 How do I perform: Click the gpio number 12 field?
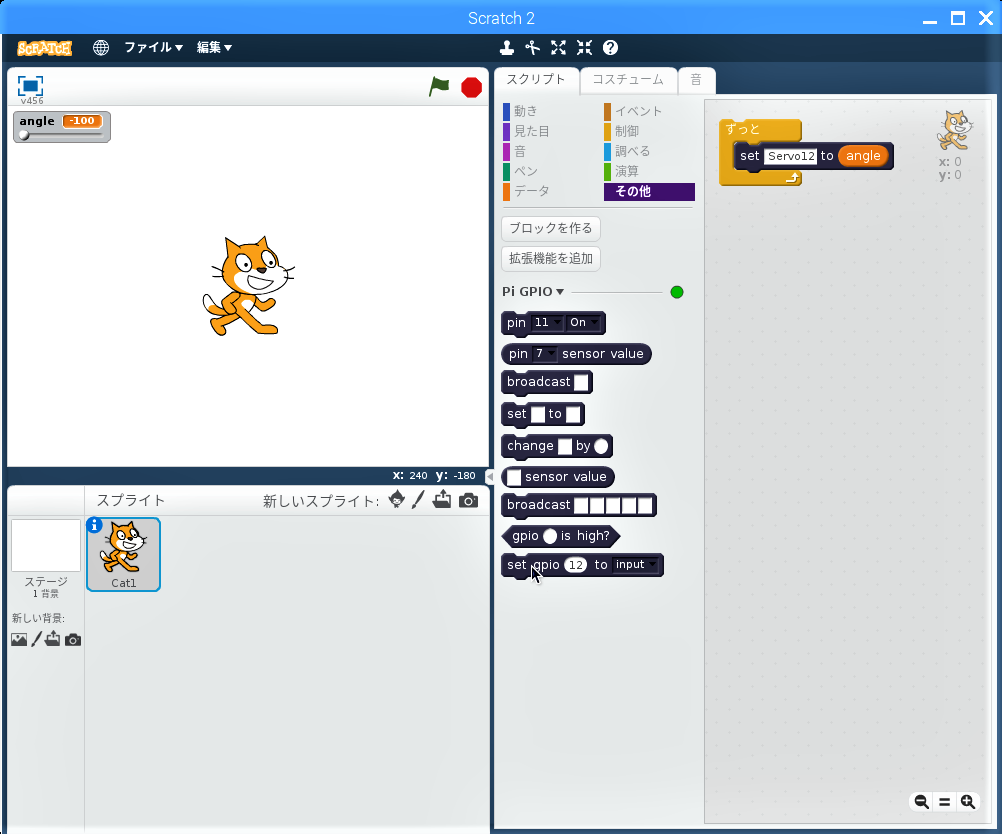tap(576, 565)
